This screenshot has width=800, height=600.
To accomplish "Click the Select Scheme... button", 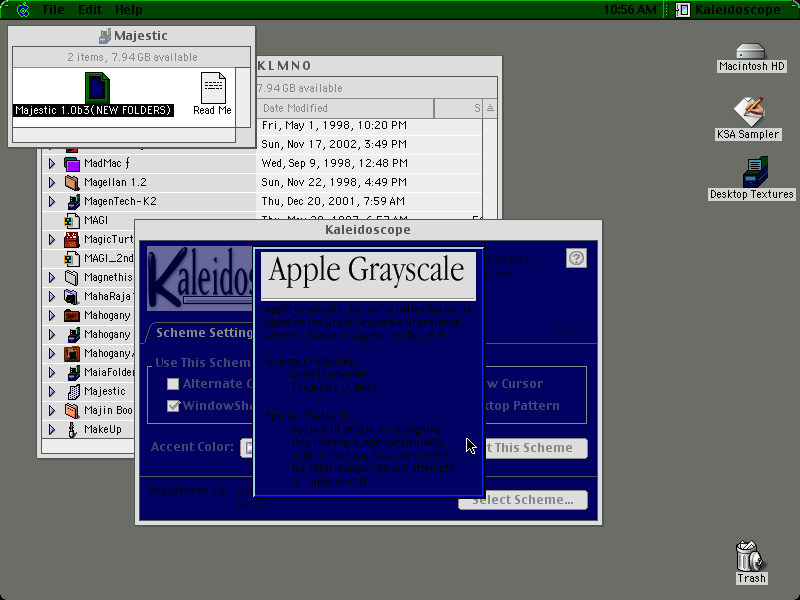I will 522,499.
